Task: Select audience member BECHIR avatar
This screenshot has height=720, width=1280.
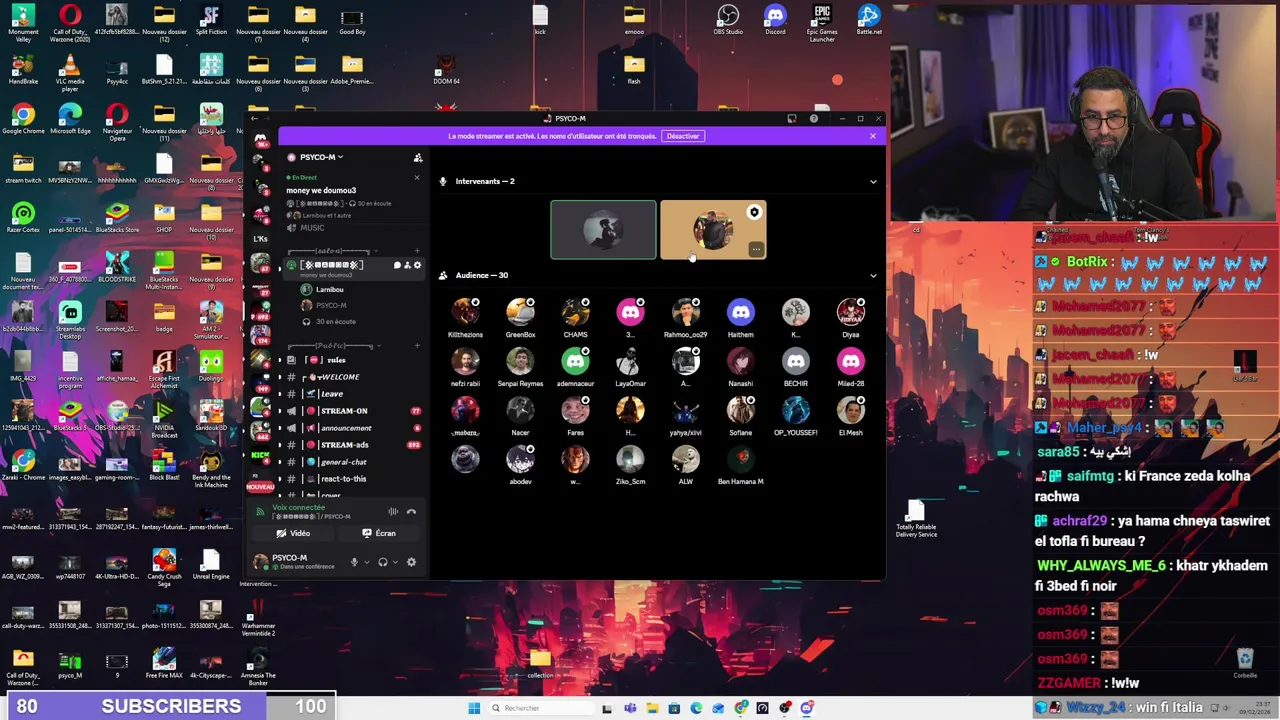Action: point(795,362)
